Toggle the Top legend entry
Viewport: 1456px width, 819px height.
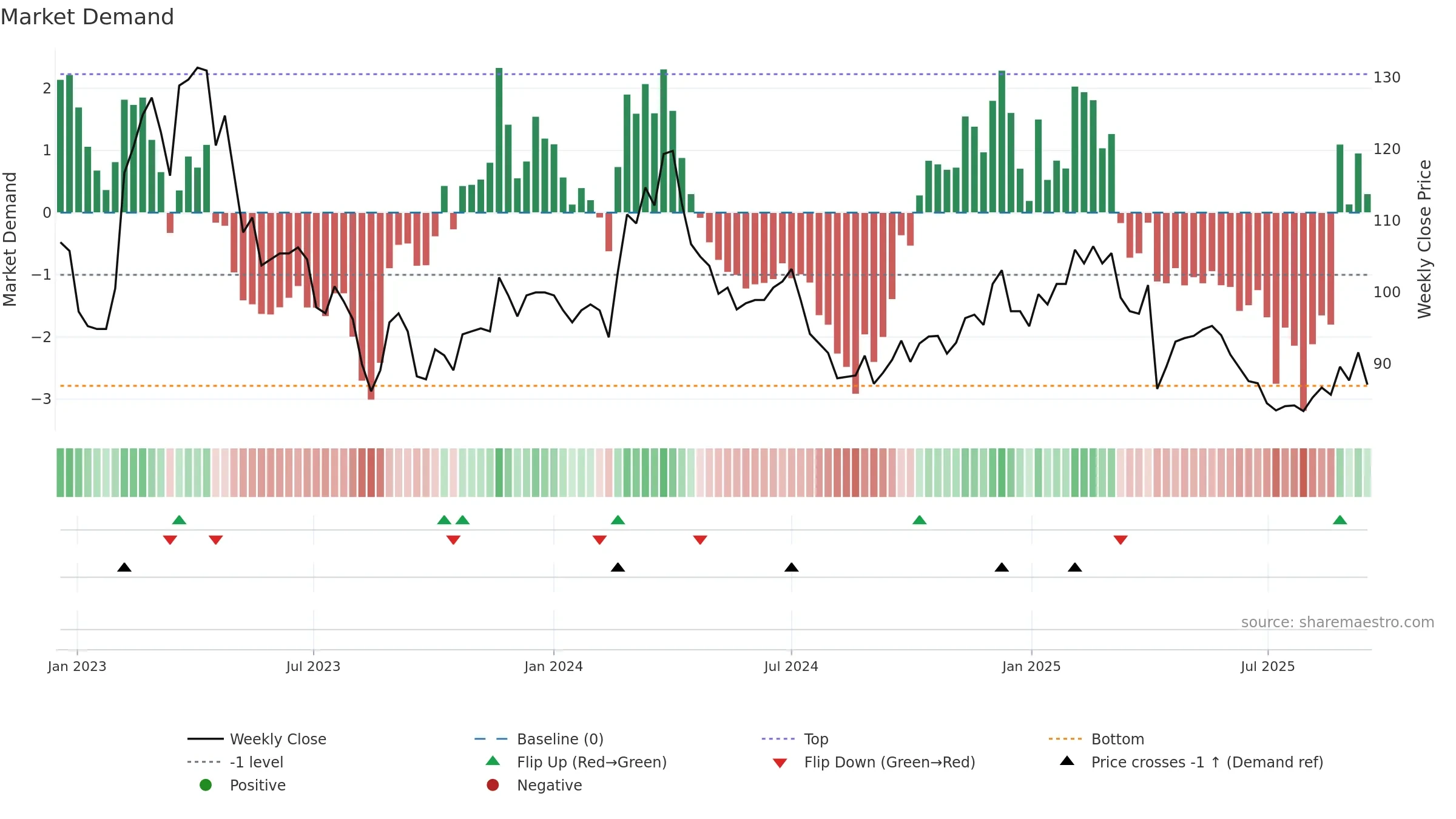tap(795, 739)
